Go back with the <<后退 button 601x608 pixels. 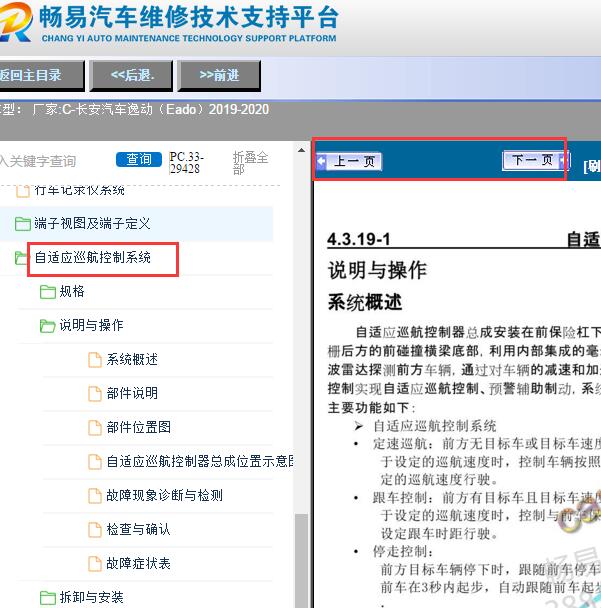pos(131,76)
